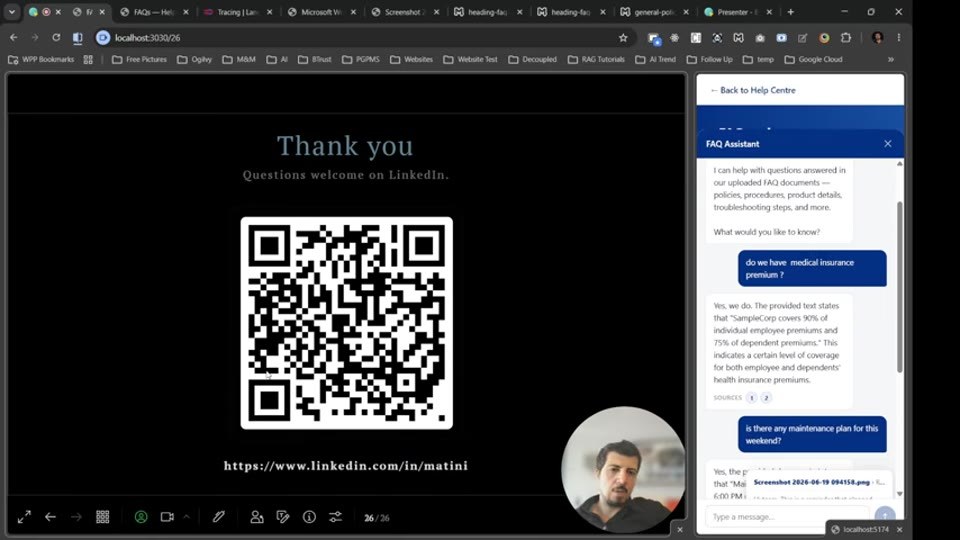Image resolution: width=960 pixels, height=540 pixels.
Task: Expand camera options chevron beside camera icon
Action: [186, 517]
